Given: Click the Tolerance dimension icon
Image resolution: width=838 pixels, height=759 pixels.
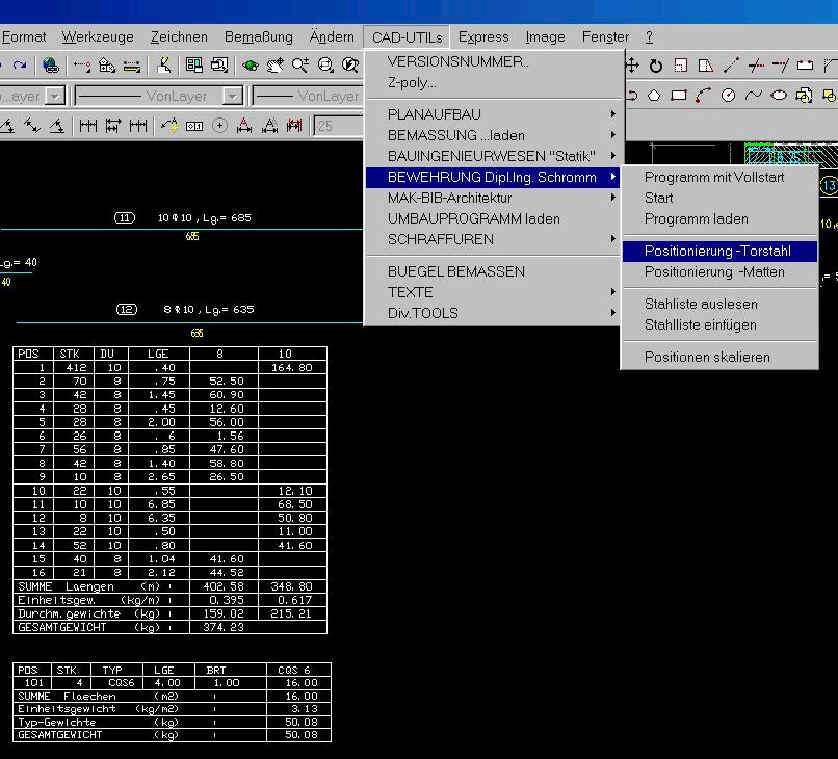Looking at the screenshot, I should [x=194, y=126].
